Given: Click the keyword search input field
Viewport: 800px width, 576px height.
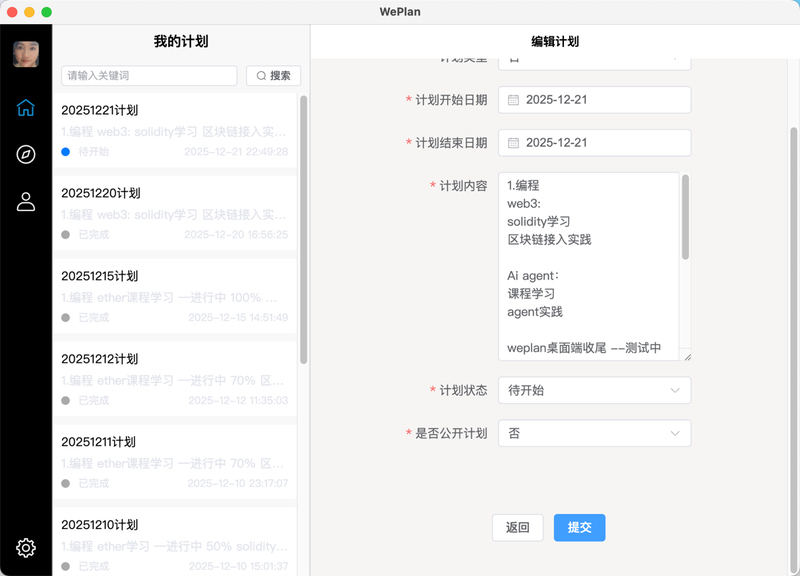Looking at the screenshot, I should pos(149,76).
